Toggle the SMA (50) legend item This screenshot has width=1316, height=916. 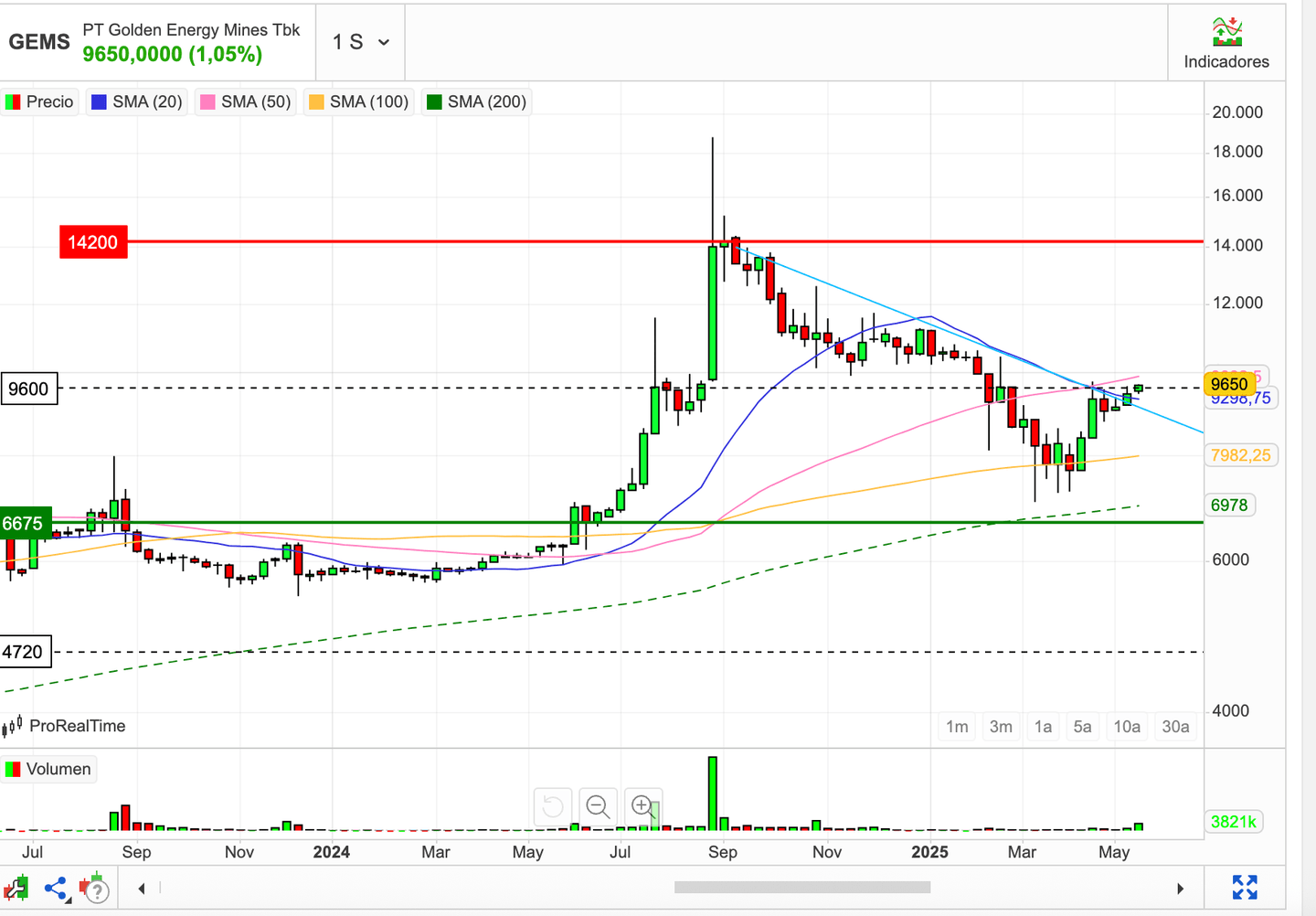tap(246, 101)
